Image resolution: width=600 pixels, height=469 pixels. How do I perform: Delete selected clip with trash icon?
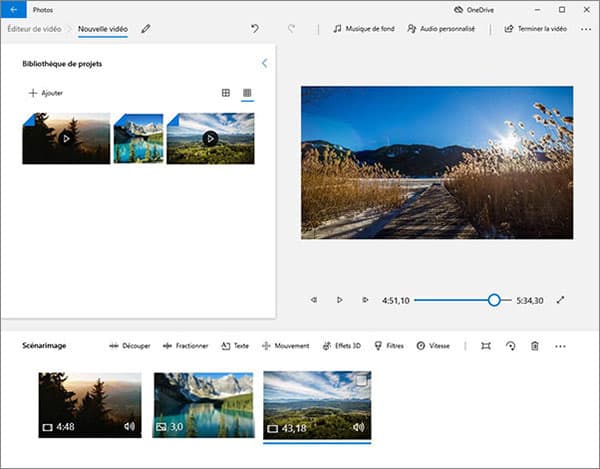pos(535,346)
